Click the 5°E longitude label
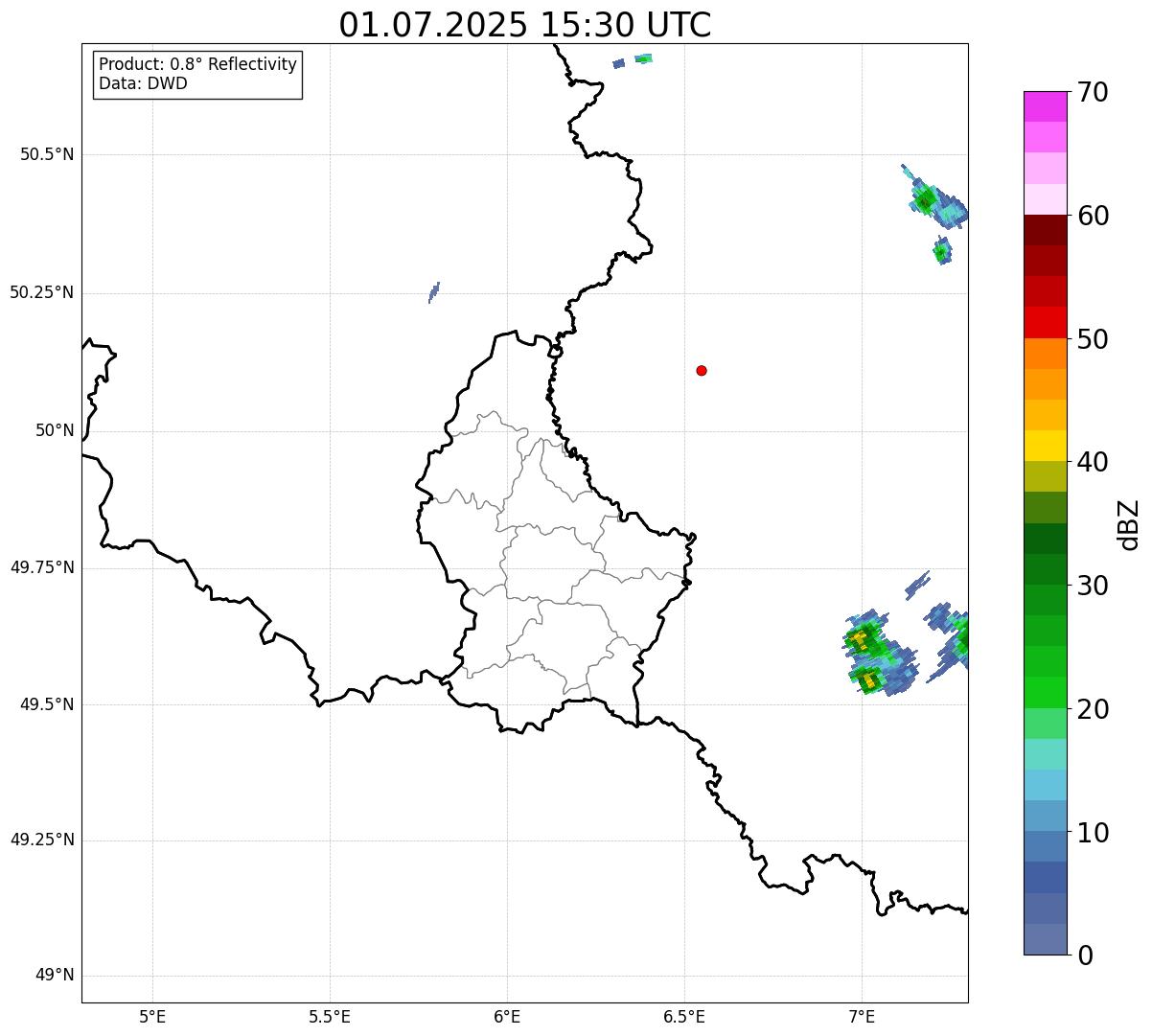 152,1016
